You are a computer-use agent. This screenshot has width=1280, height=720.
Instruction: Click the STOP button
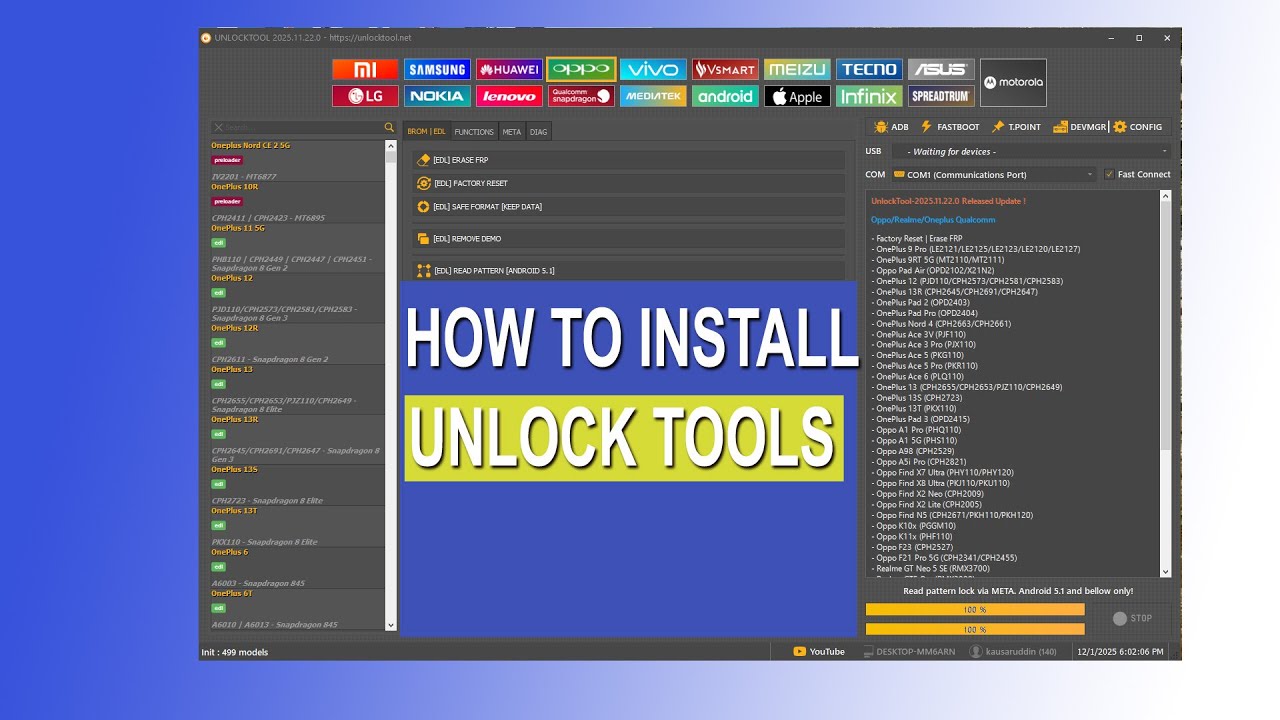point(1132,618)
